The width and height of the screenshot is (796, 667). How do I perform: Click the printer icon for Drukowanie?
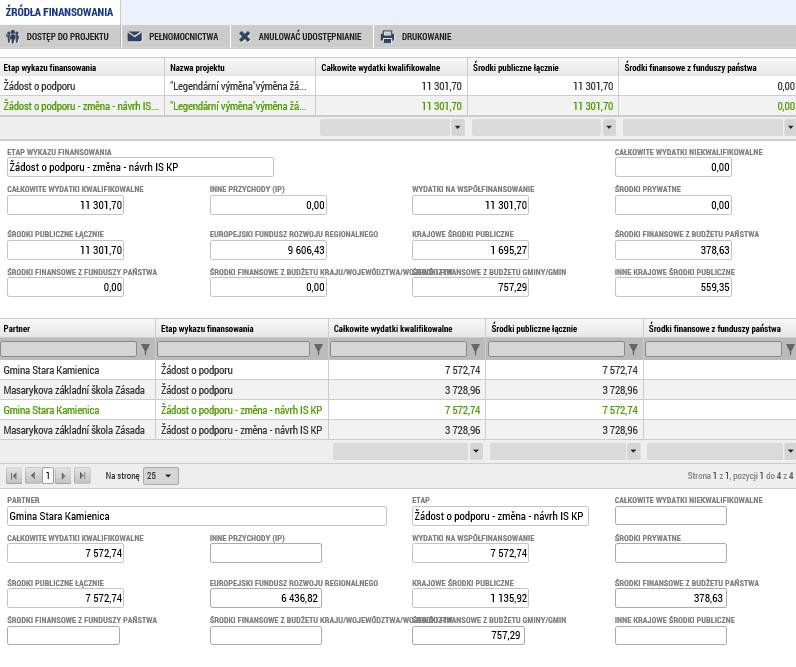click(387, 37)
